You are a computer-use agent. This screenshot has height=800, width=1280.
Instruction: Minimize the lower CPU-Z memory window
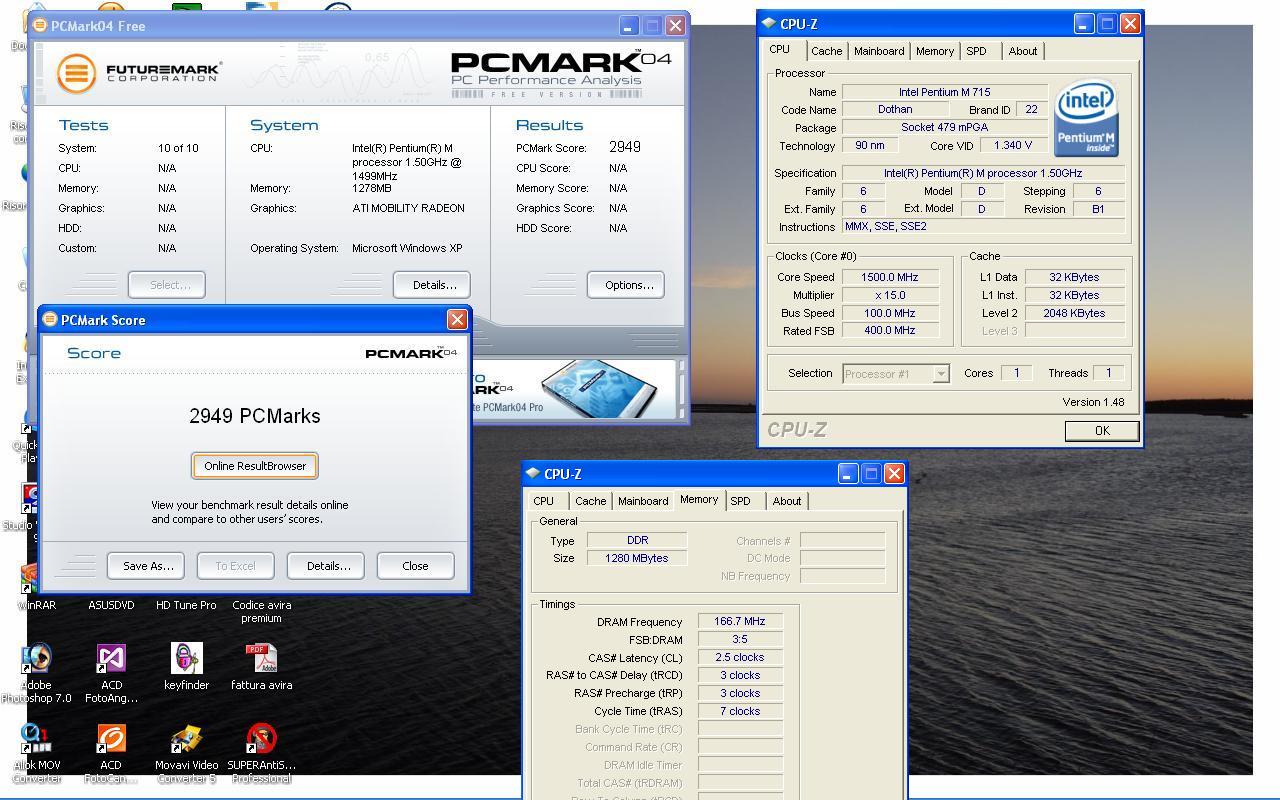pyautogui.click(x=848, y=474)
